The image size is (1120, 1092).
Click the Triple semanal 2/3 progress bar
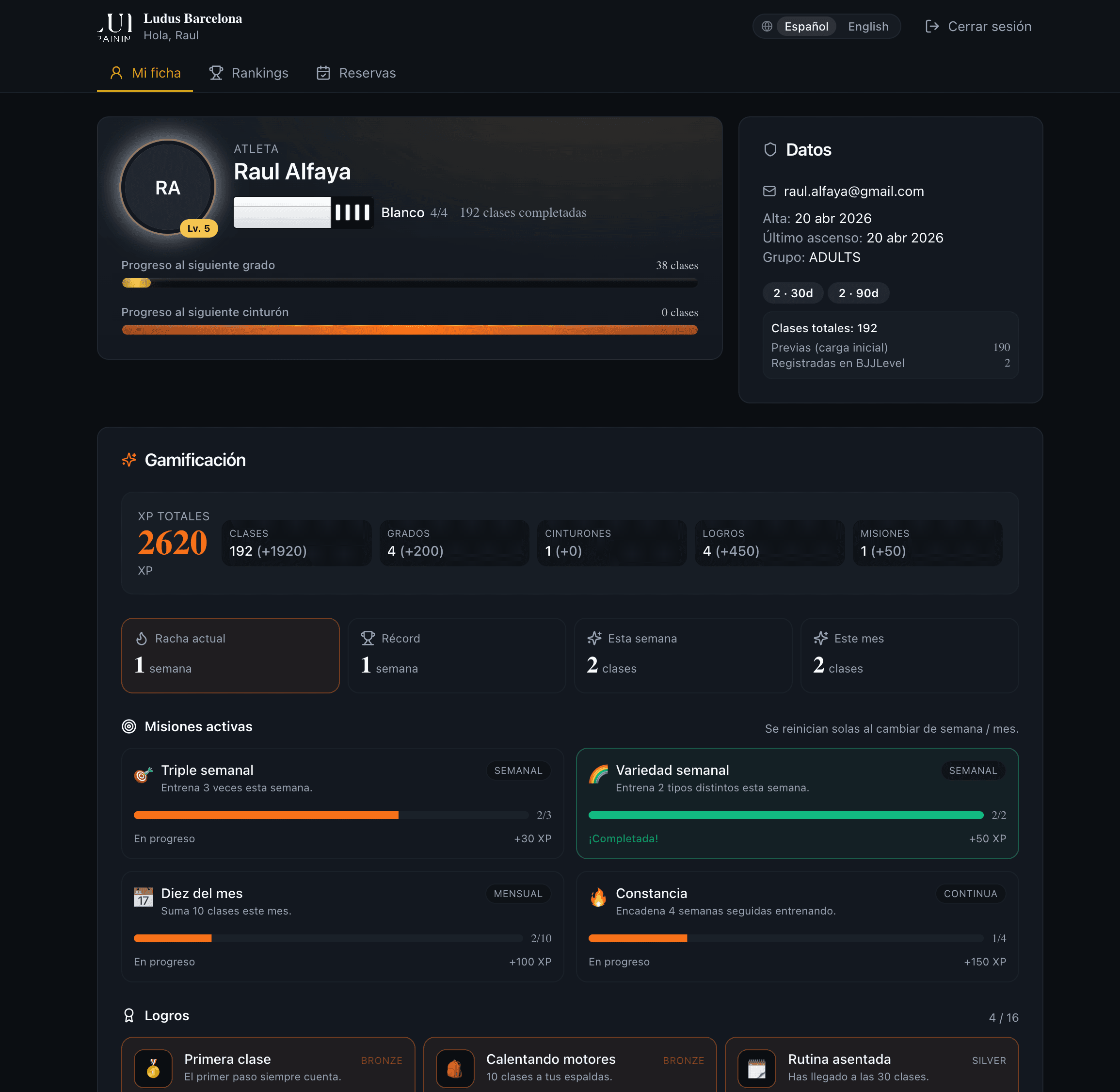[331, 816]
